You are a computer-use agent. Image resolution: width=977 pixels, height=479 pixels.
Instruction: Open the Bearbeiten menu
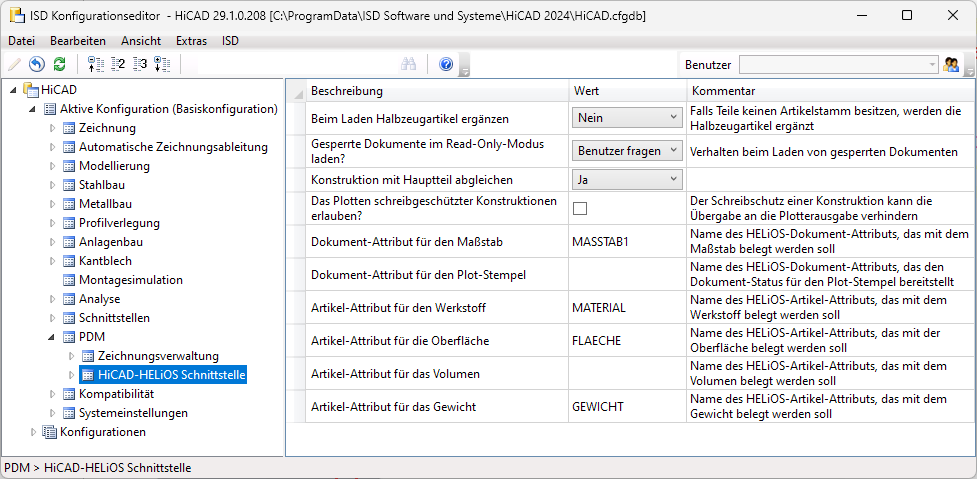[78, 41]
